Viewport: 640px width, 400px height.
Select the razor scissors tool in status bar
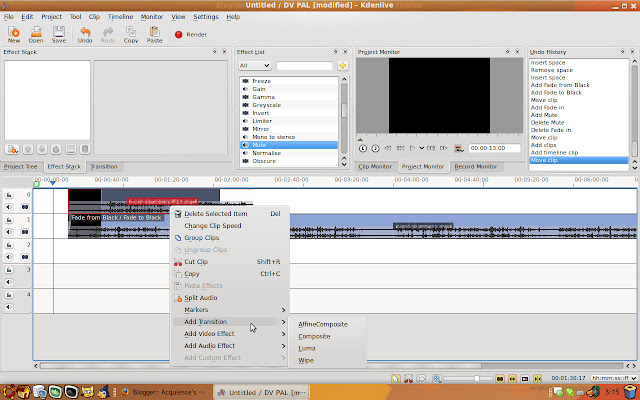[408, 379]
